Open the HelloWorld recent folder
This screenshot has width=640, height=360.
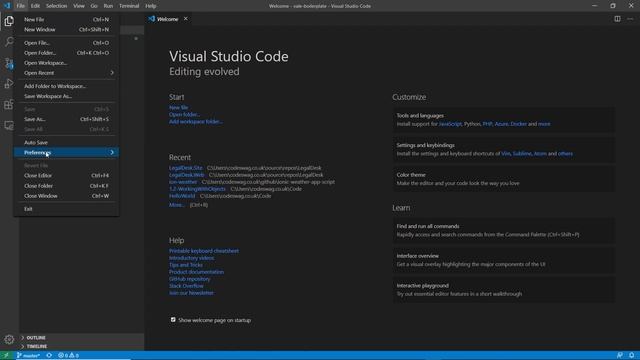[182, 196]
